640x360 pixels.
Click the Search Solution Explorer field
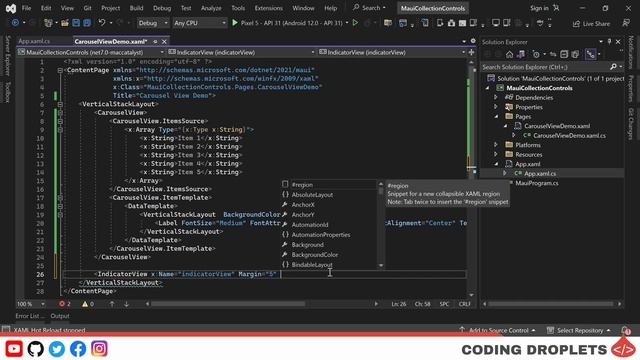(552, 67)
